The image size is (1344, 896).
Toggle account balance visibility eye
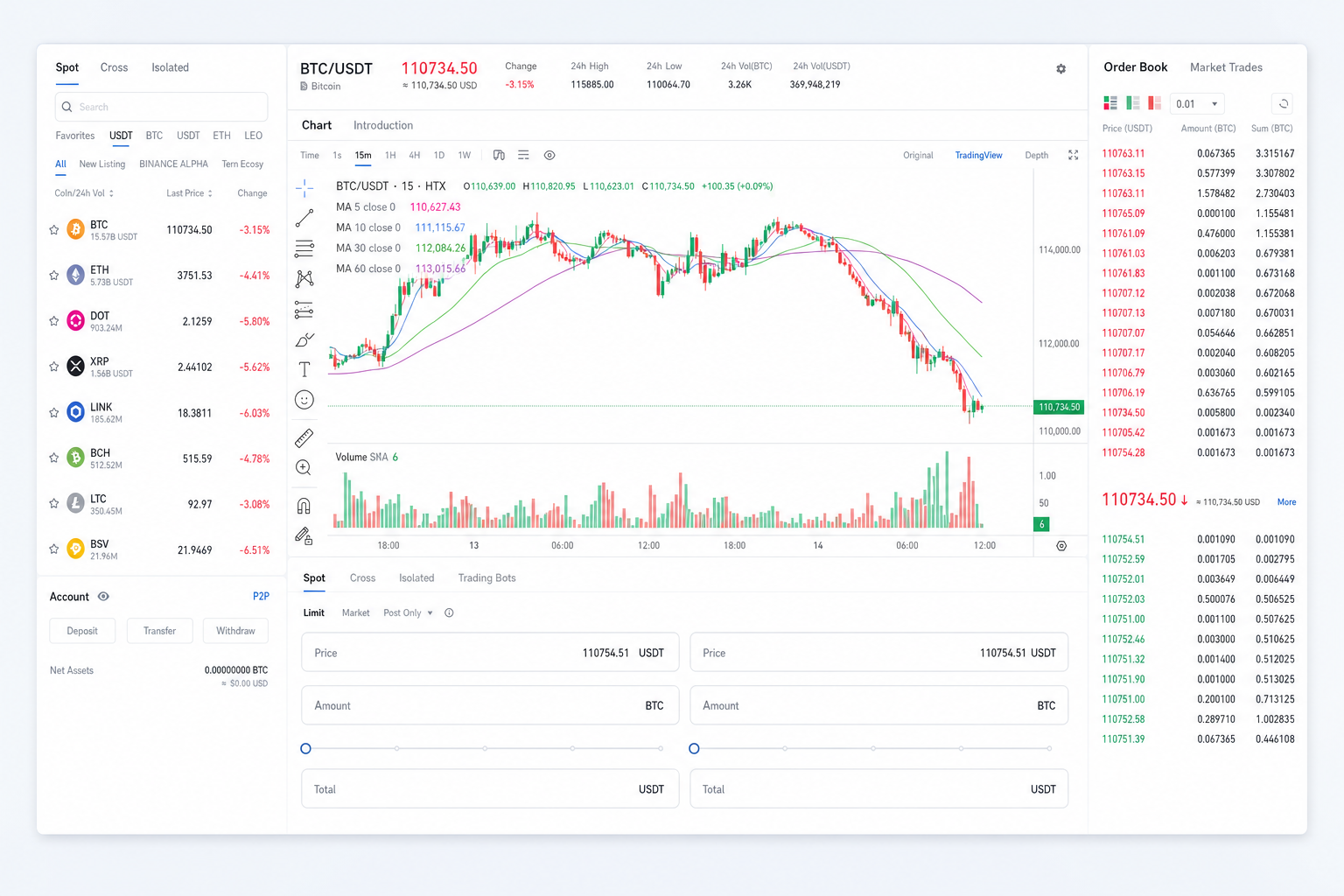point(103,597)
